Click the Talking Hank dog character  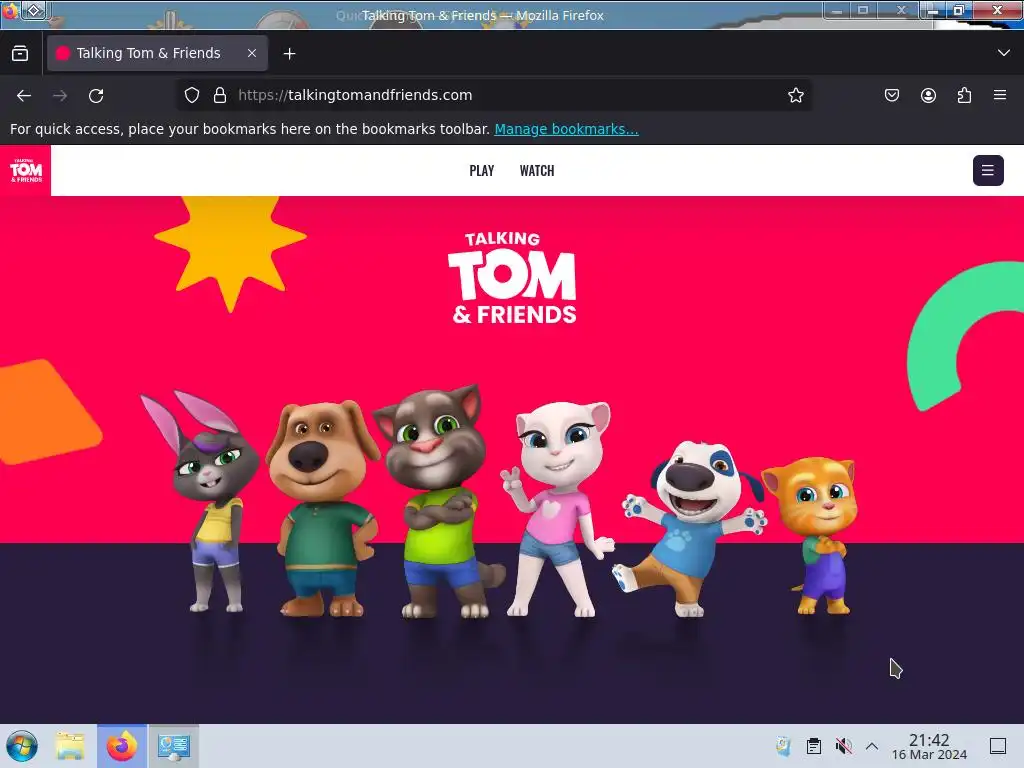pyautogui.click(x=688, y=529)
